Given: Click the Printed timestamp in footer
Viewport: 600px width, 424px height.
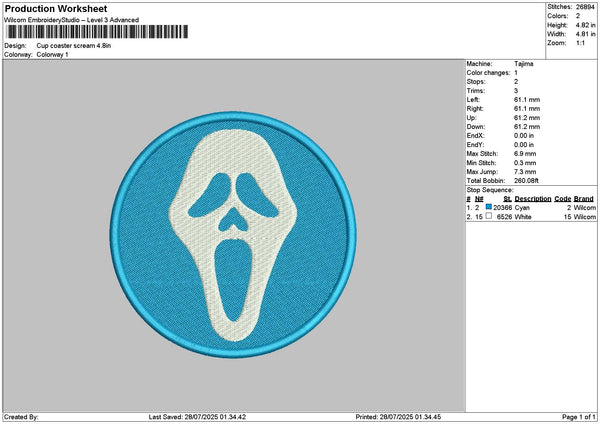Looking at the screenshot, I should pyautogui.click(x=400, y=416).
